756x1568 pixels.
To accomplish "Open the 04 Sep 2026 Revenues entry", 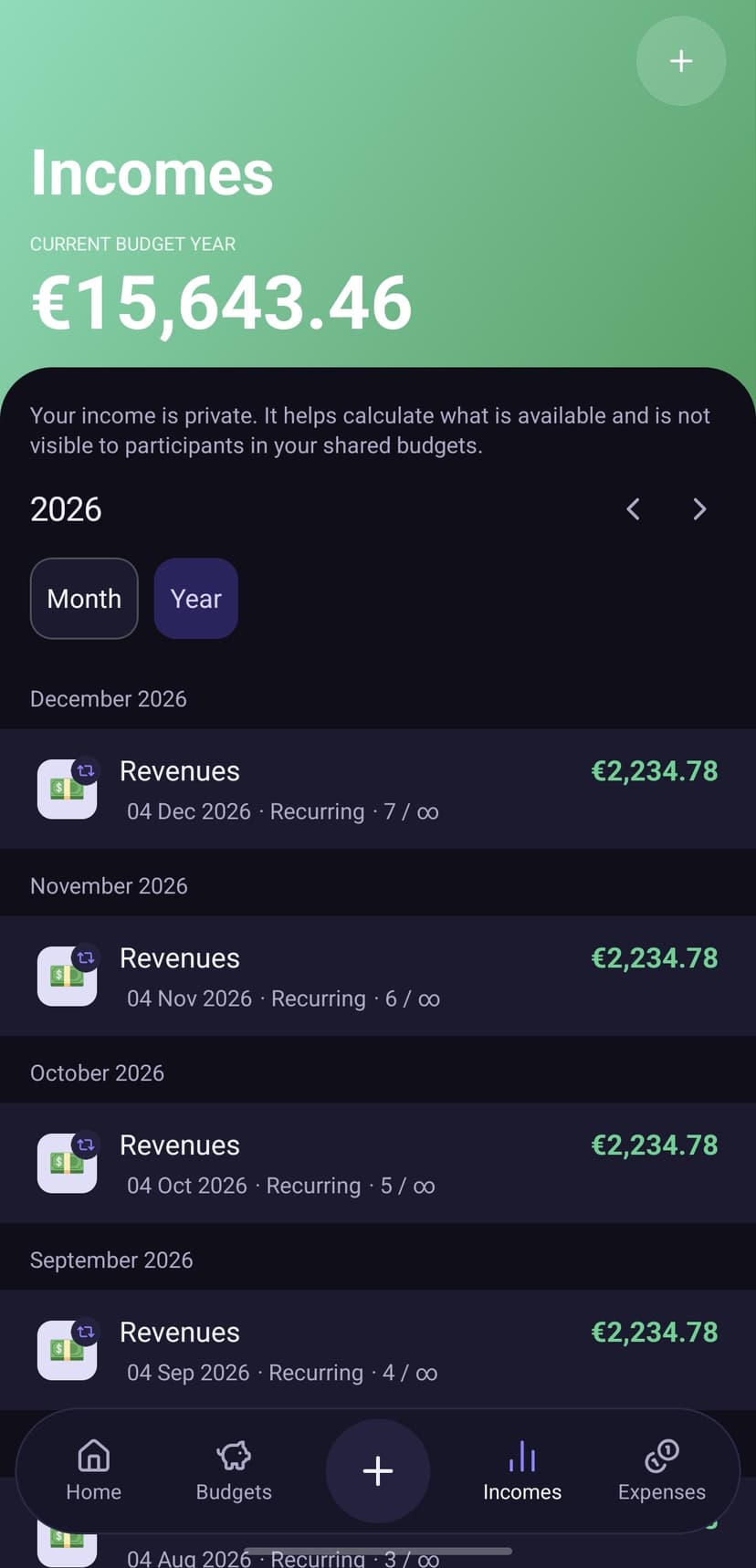I will tap(378, 1350).
